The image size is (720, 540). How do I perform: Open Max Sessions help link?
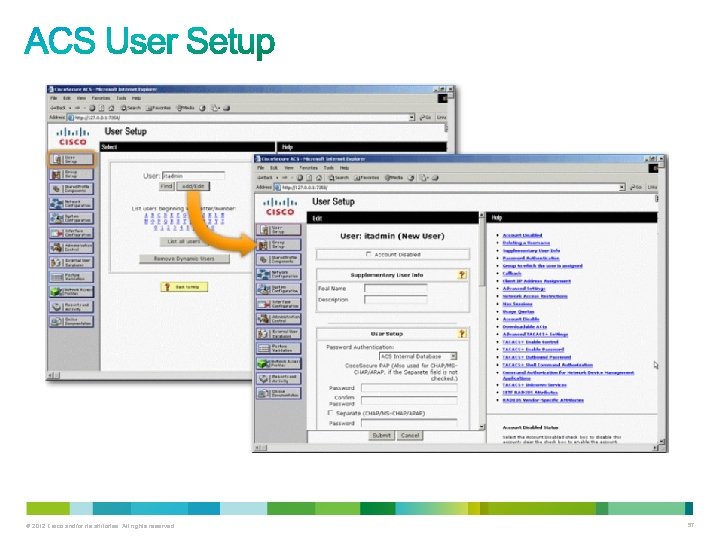517,304
